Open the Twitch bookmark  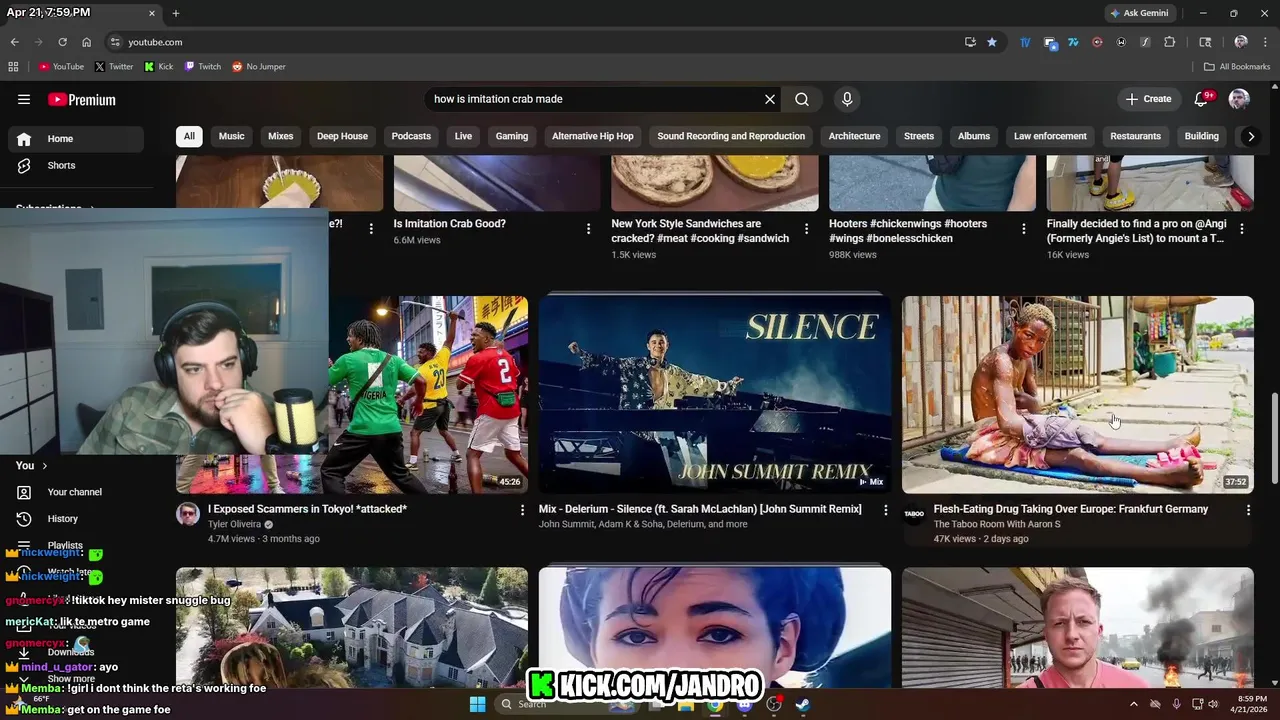[203, 67]
